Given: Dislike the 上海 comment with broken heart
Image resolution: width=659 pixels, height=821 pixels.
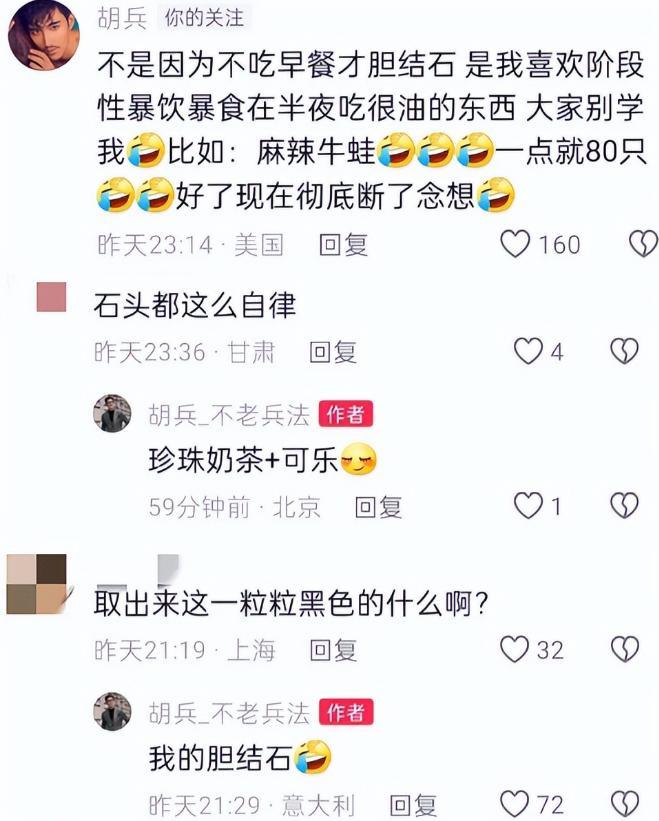Looking at the screenshot, I should point(624,650).
